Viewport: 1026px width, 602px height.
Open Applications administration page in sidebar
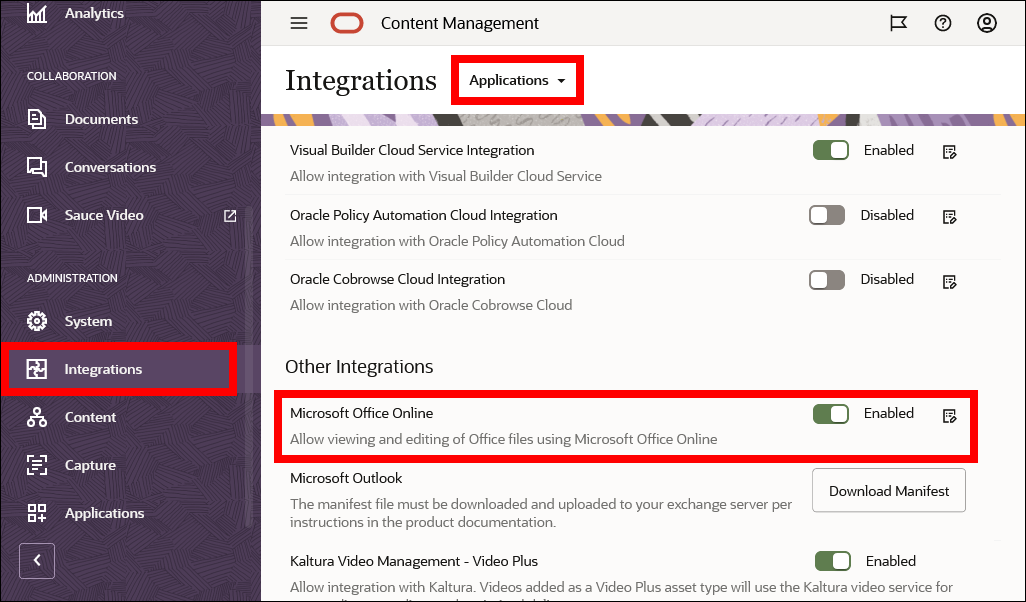click(x=105, y=513)
